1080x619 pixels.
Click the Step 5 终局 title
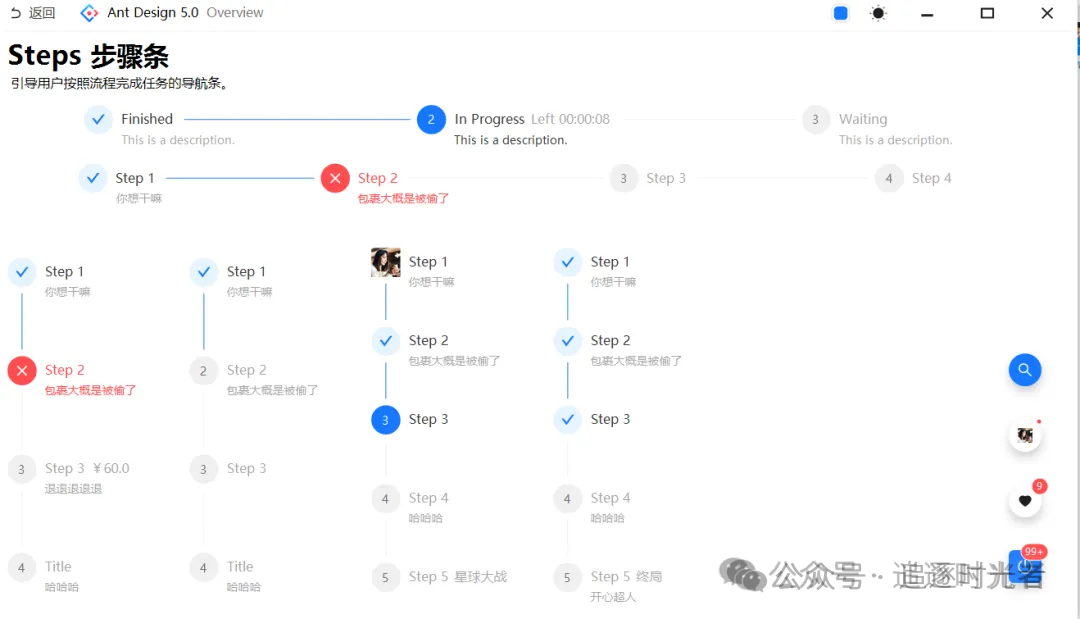coord(626,577)
